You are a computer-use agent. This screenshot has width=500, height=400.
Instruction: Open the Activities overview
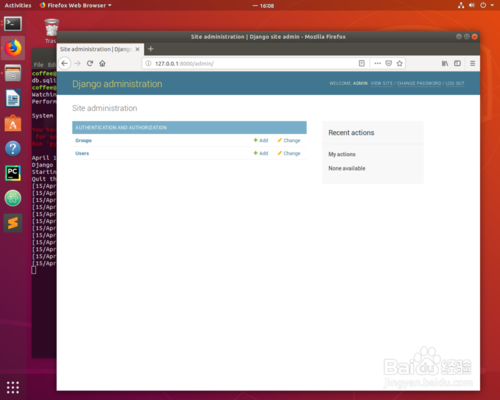(18, 5)
